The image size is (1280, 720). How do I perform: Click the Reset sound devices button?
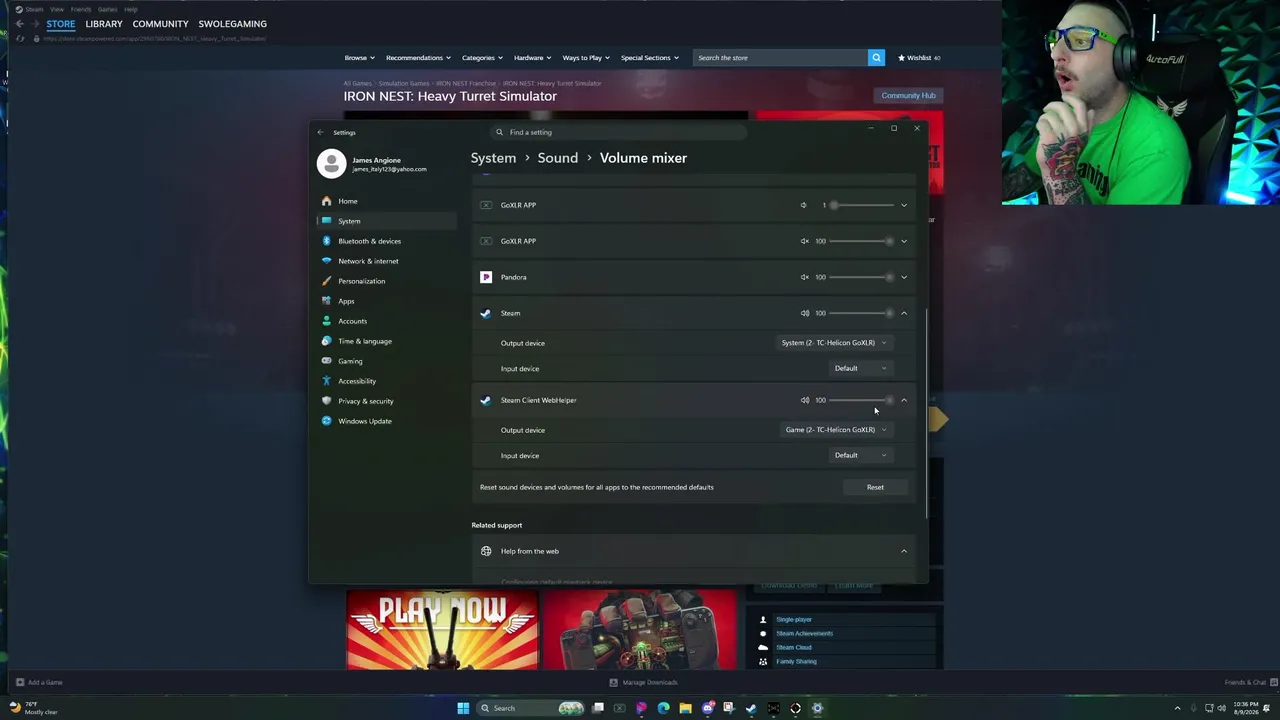(875, 487)
